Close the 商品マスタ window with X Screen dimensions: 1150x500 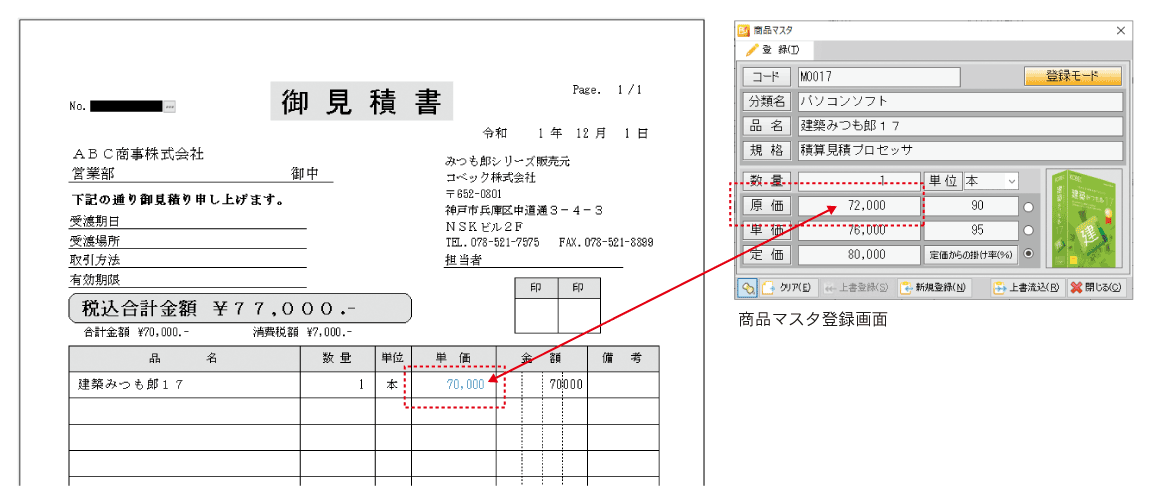click(x=1120, y=30)
